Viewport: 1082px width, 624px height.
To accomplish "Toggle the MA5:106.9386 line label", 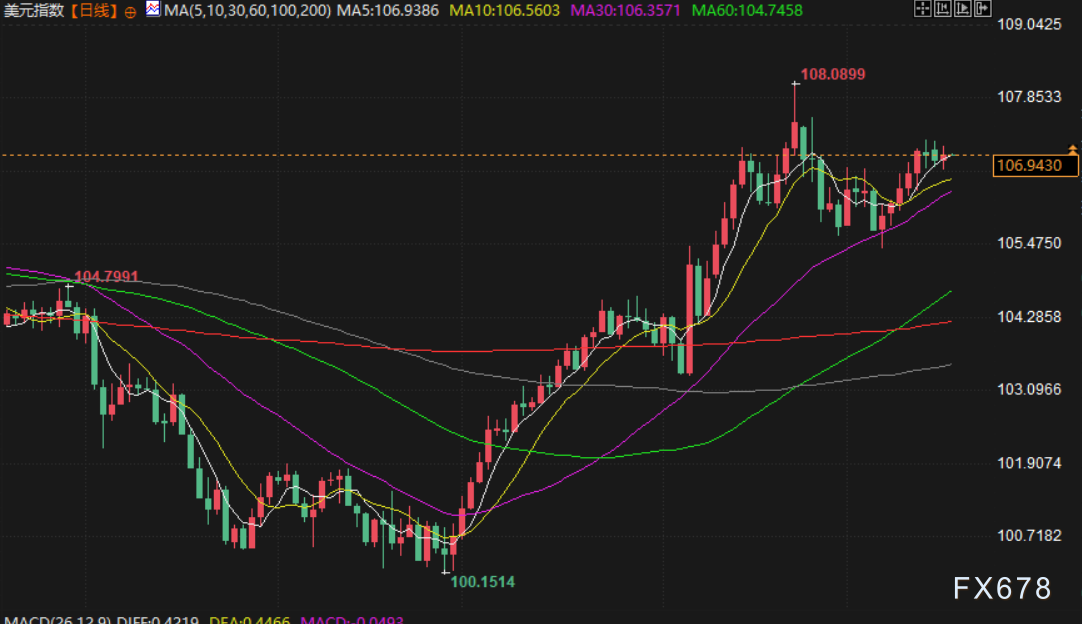I will (388, 10).
